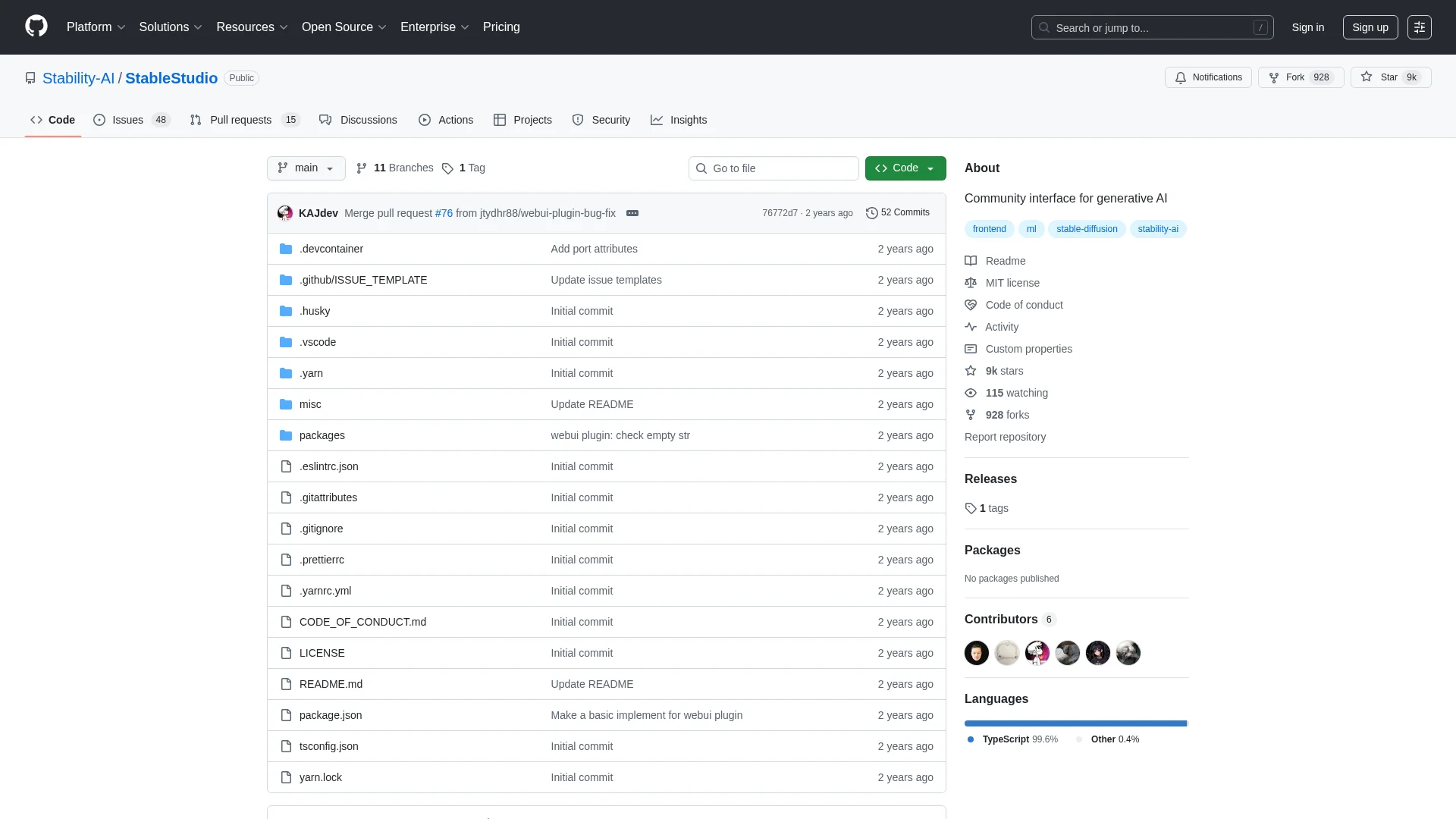Open the Platform navigation menu
Viewport: 1456px width, 819px height.
coord(96,27)
